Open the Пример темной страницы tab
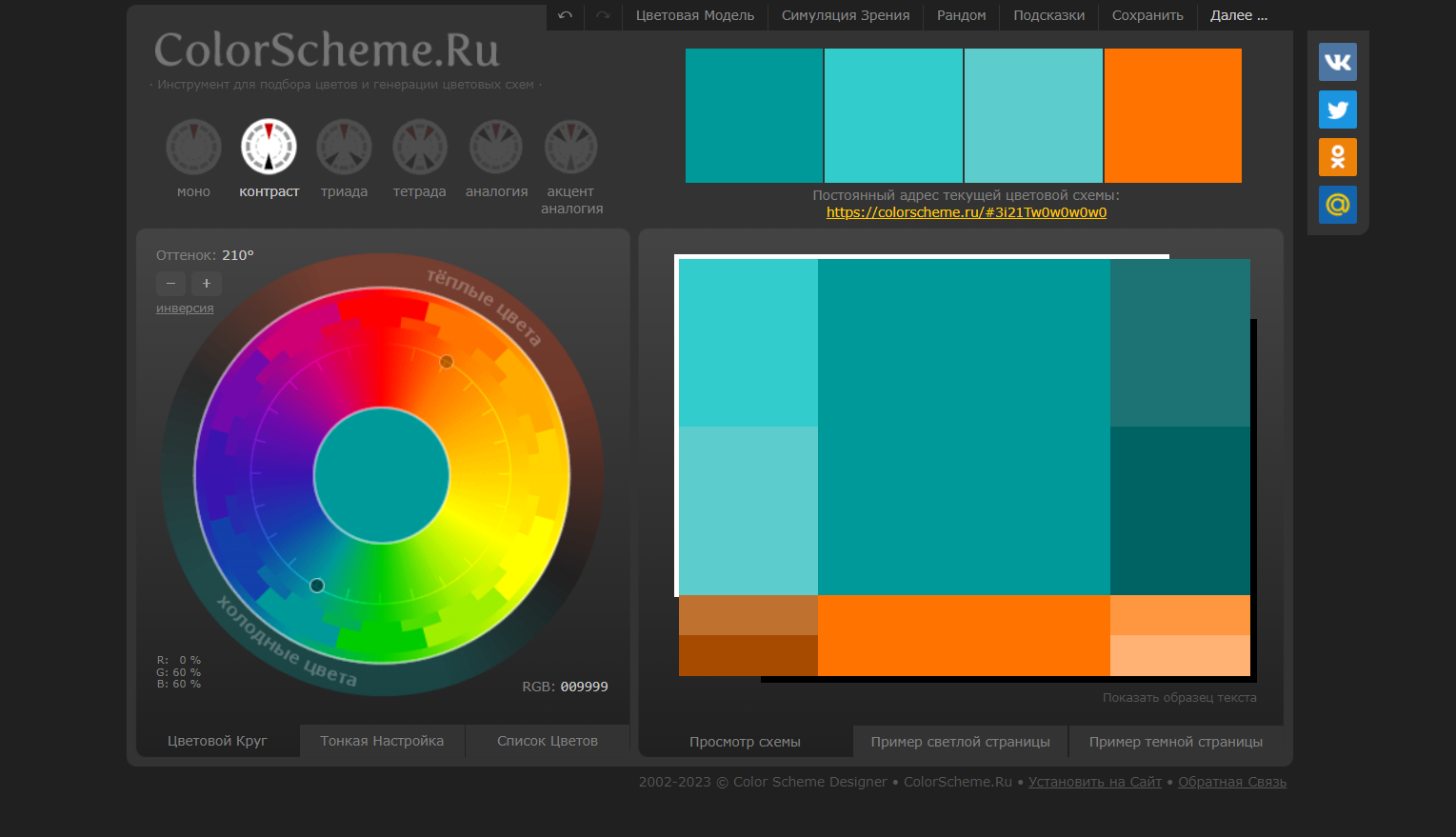This screenshot has height=837, width=1456. click(x=1176, y=742)
